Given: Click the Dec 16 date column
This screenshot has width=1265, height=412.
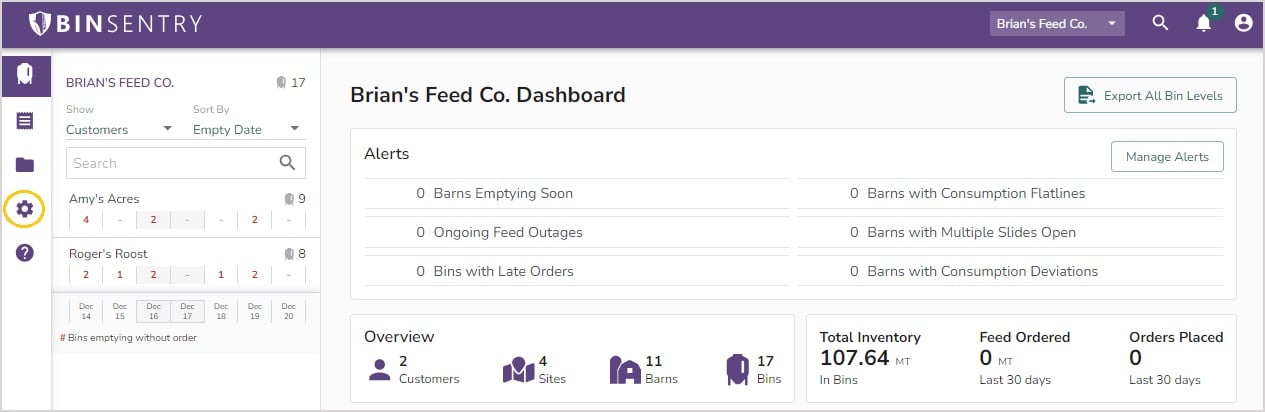Looking at the screenshot, I should 153,311.
